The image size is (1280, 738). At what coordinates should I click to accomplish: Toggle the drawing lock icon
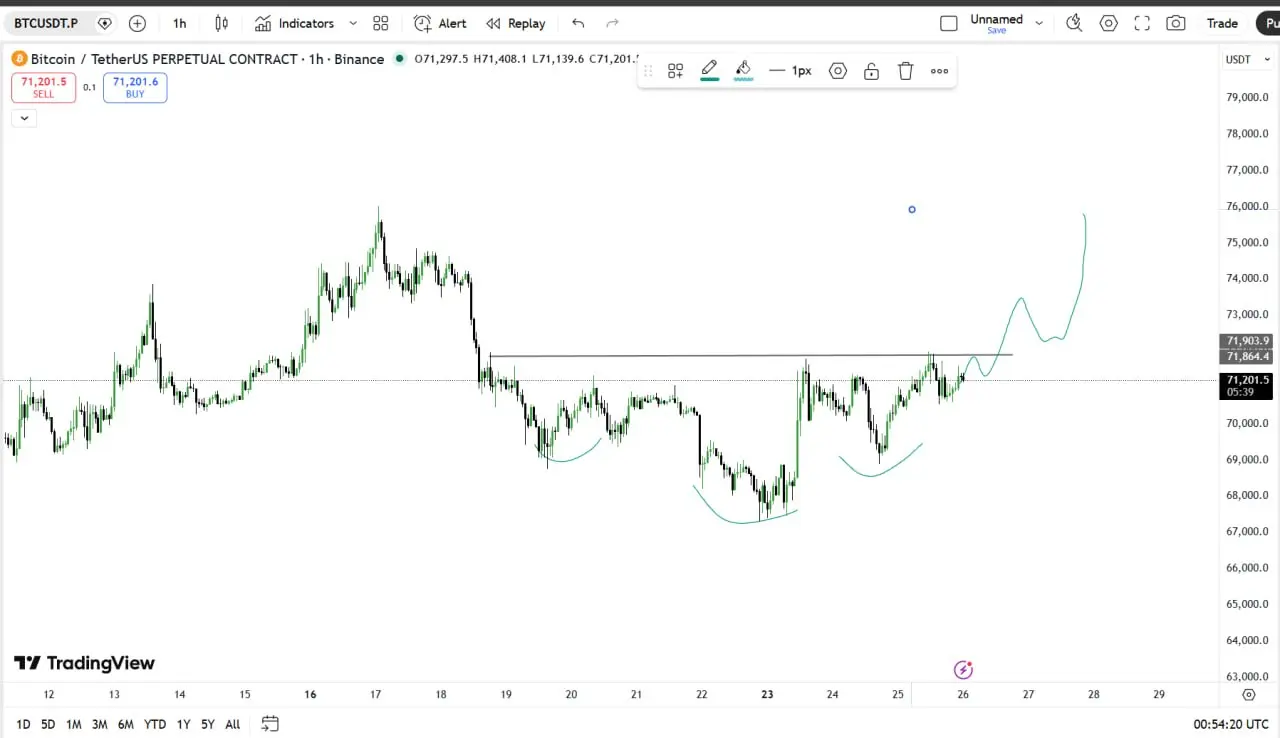(872, 71)
